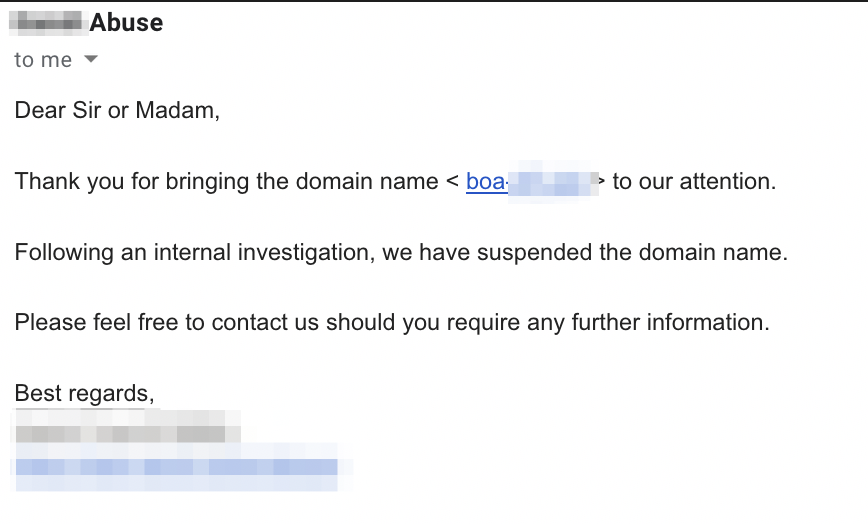Click the phrase 'to our attention.'
Image resolution: width=868 pixels, height=524 pixels.
(x=694, y=181)
